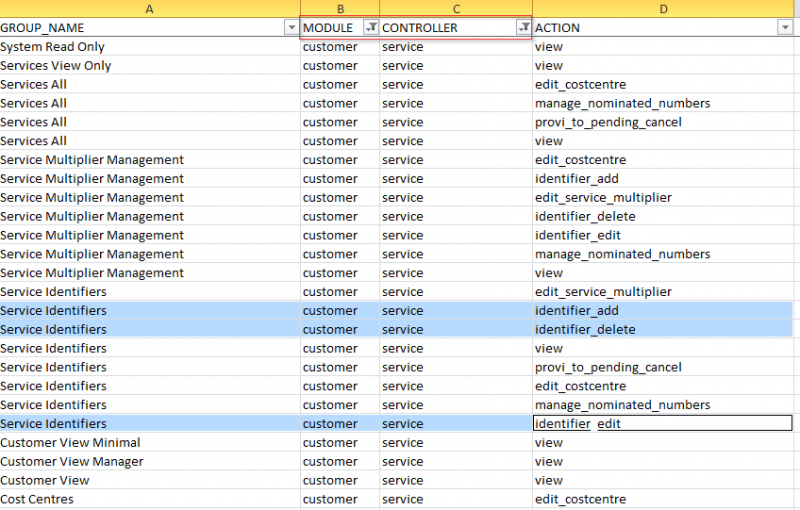
Task: Select column C header
Action: tap(456, 9)
